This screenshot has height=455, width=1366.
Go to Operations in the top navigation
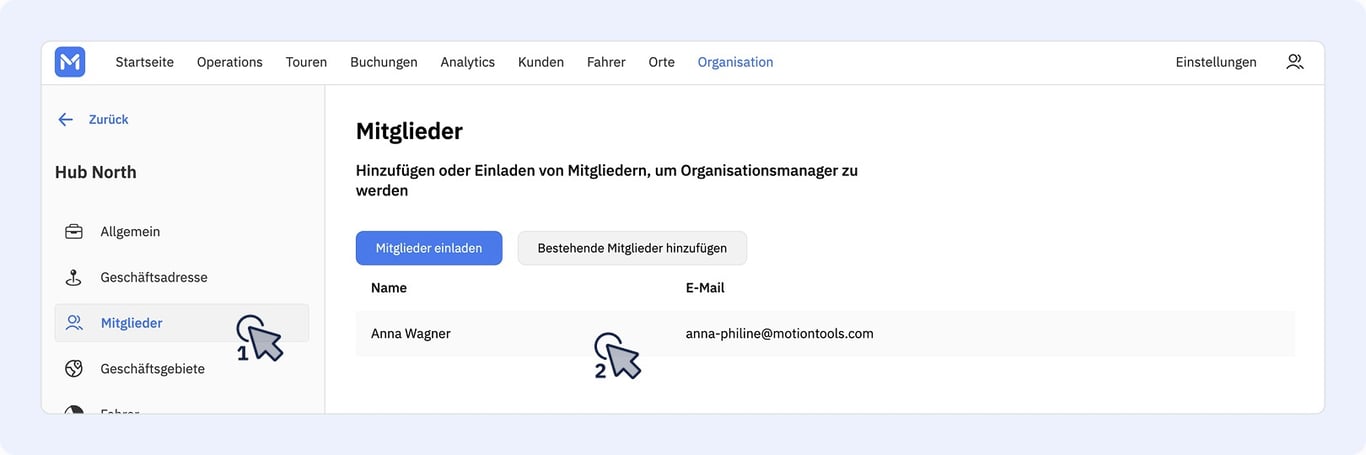pyautogui.click(x=230, y=62)
